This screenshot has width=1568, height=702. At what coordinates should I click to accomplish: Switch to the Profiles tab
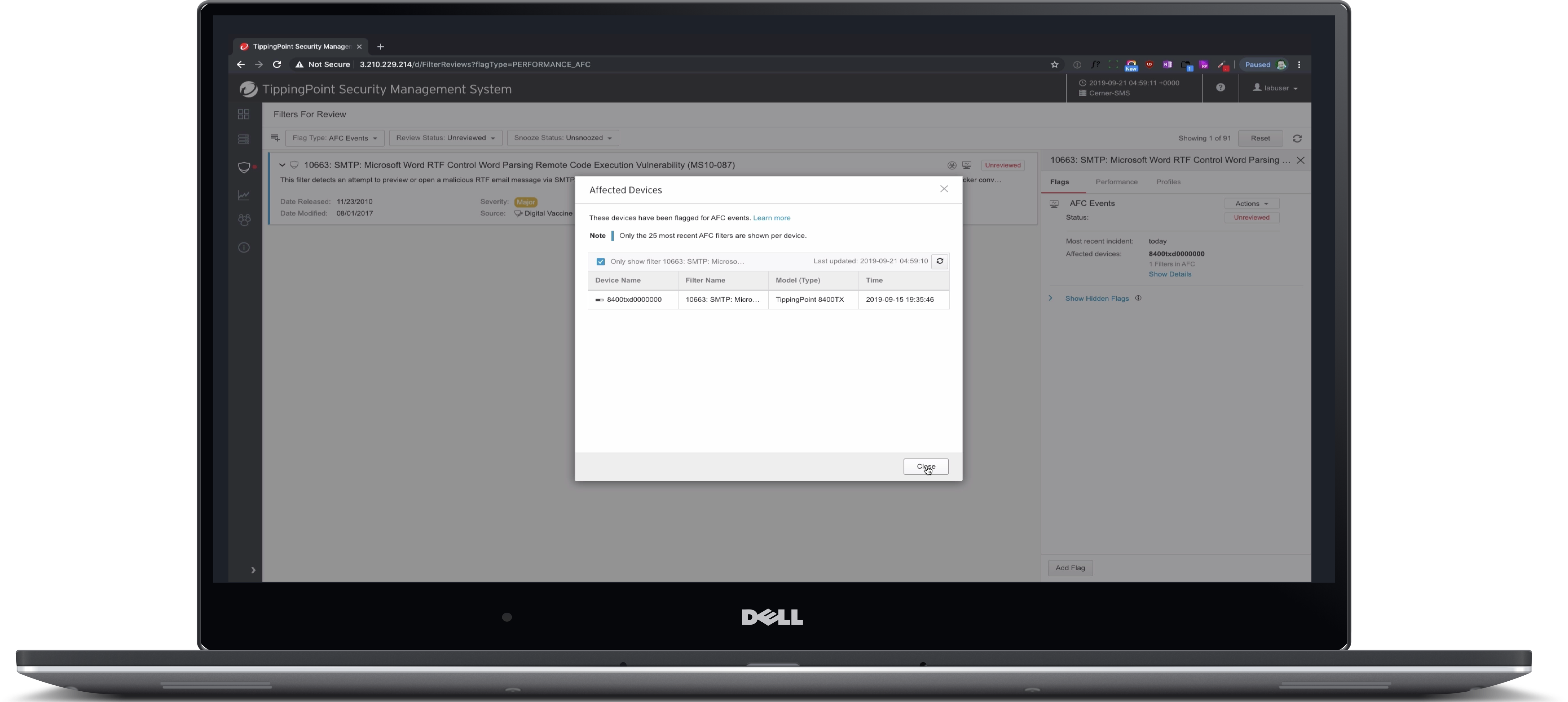click(x=1168, y=182)
